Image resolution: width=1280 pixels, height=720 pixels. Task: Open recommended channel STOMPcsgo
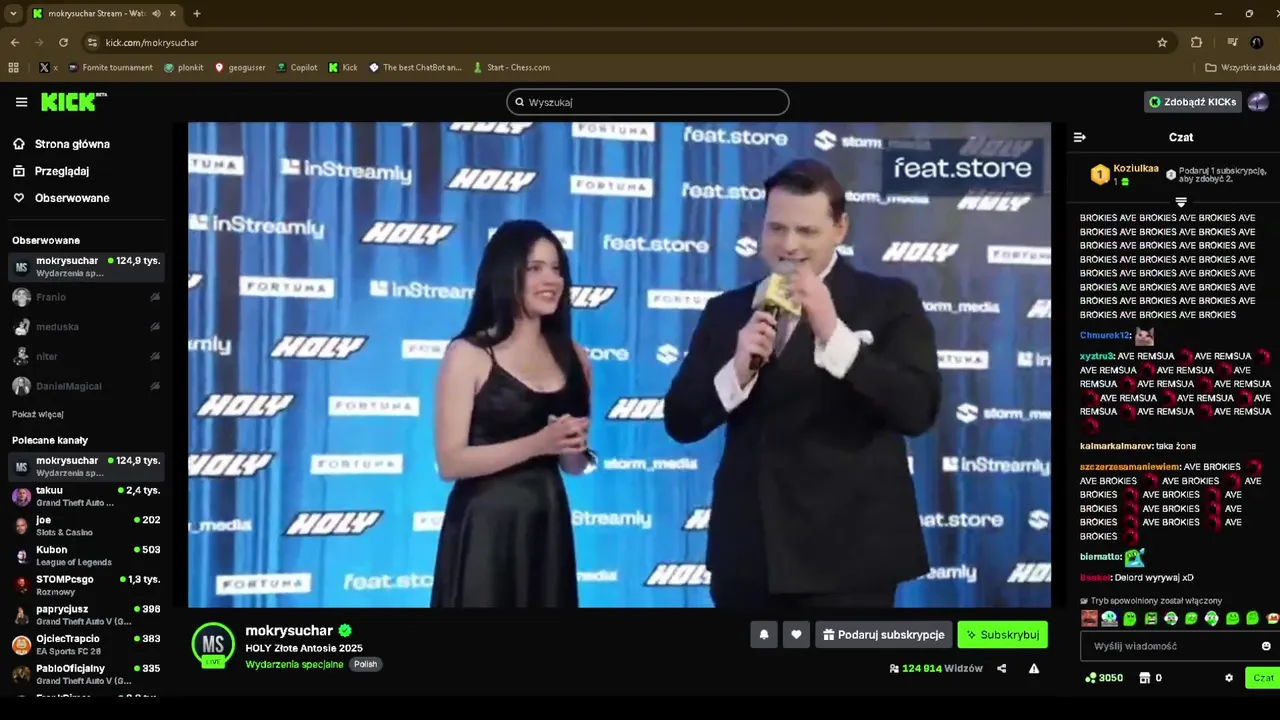coord(86,585)
